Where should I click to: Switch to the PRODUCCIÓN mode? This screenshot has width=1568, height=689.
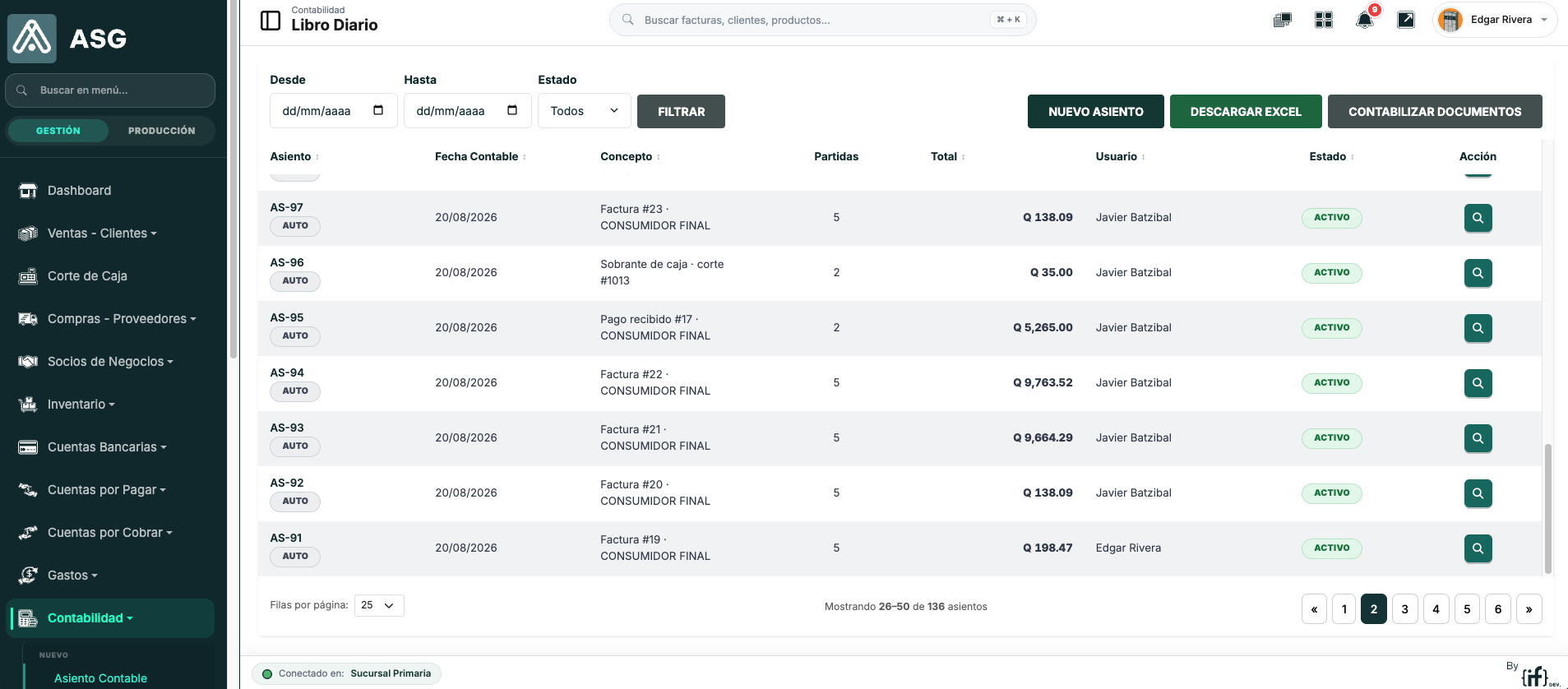(x=162, y=131)
